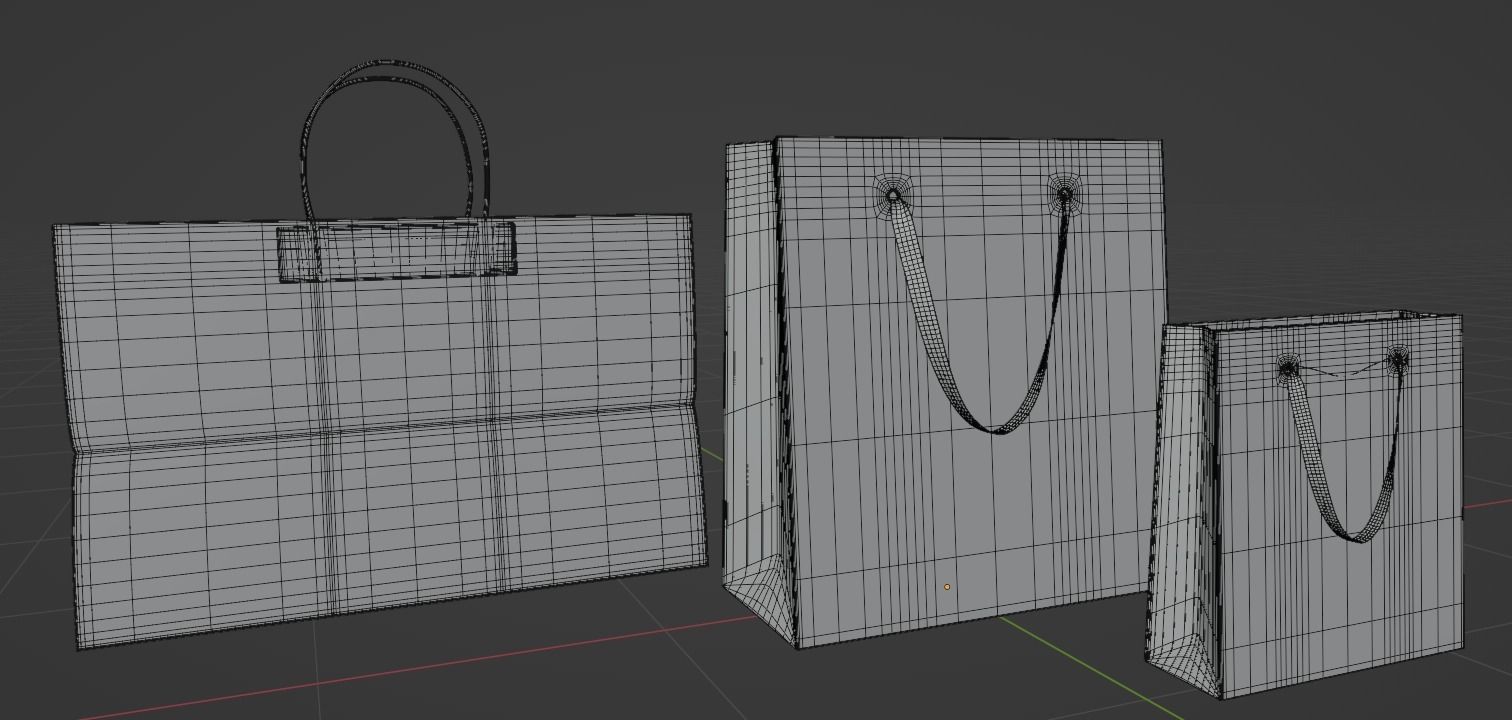The height and width of the screenshot is (720, 1512).
Task: Select the wide handbag mesh on the left
Action: 380,430
